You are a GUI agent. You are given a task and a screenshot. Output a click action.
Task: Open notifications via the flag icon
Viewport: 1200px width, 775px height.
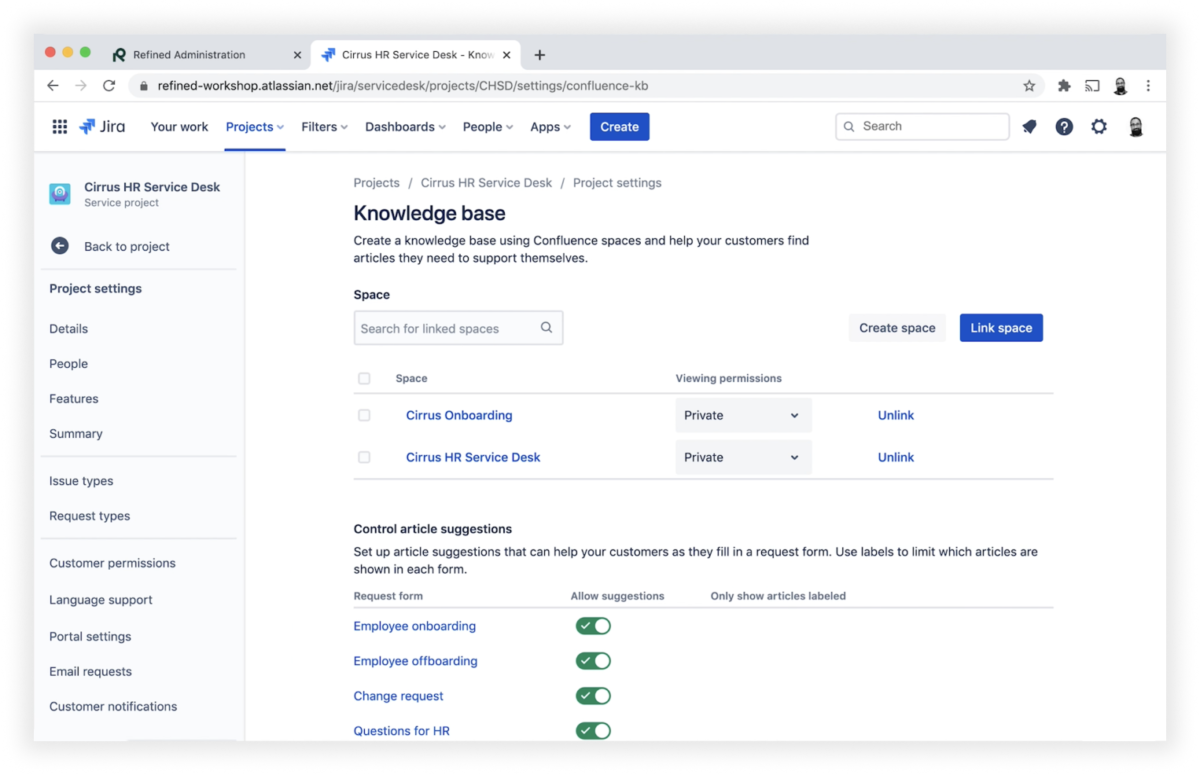tap(1029, 126)
